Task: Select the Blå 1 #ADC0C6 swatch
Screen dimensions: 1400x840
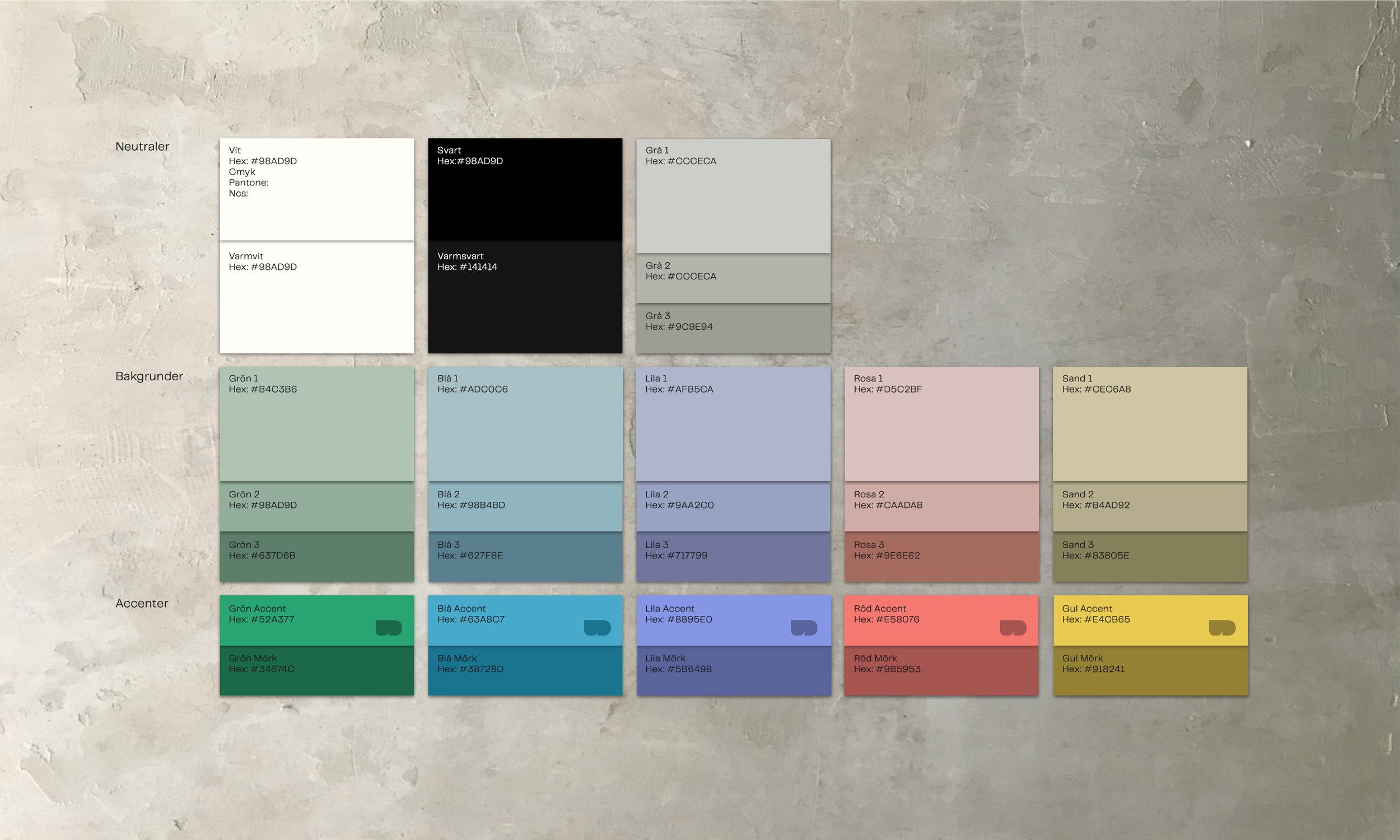Action: [x=525, y=424]
